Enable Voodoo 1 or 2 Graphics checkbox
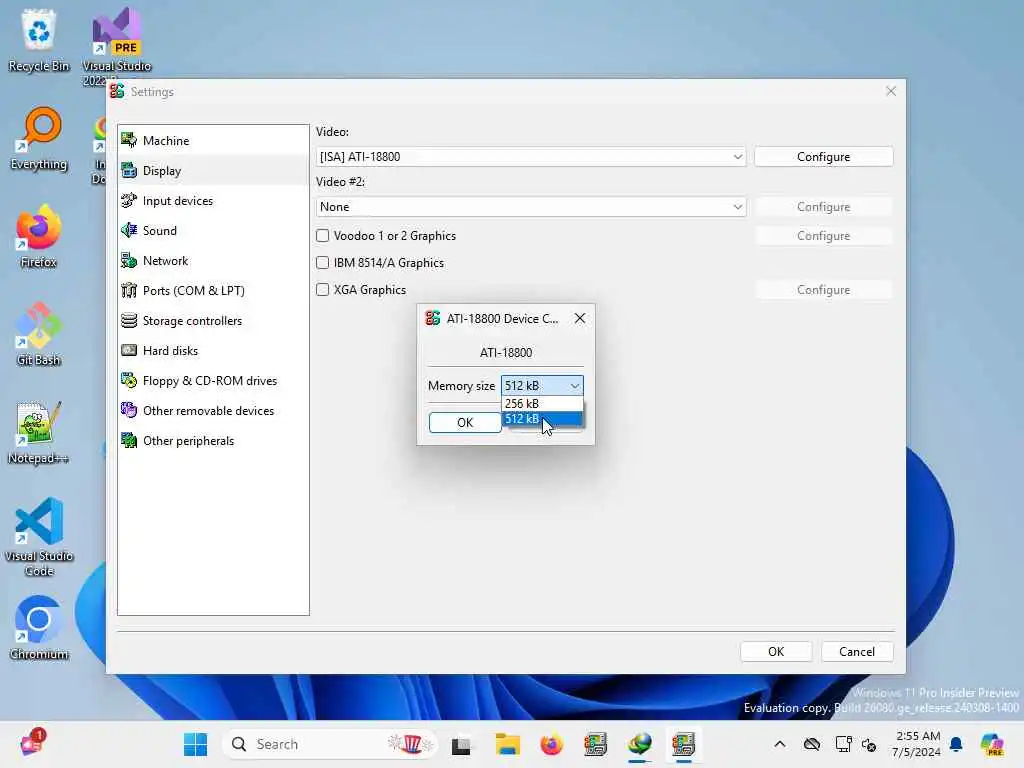This screenshot has width=1024, height=768. [323, 236]
